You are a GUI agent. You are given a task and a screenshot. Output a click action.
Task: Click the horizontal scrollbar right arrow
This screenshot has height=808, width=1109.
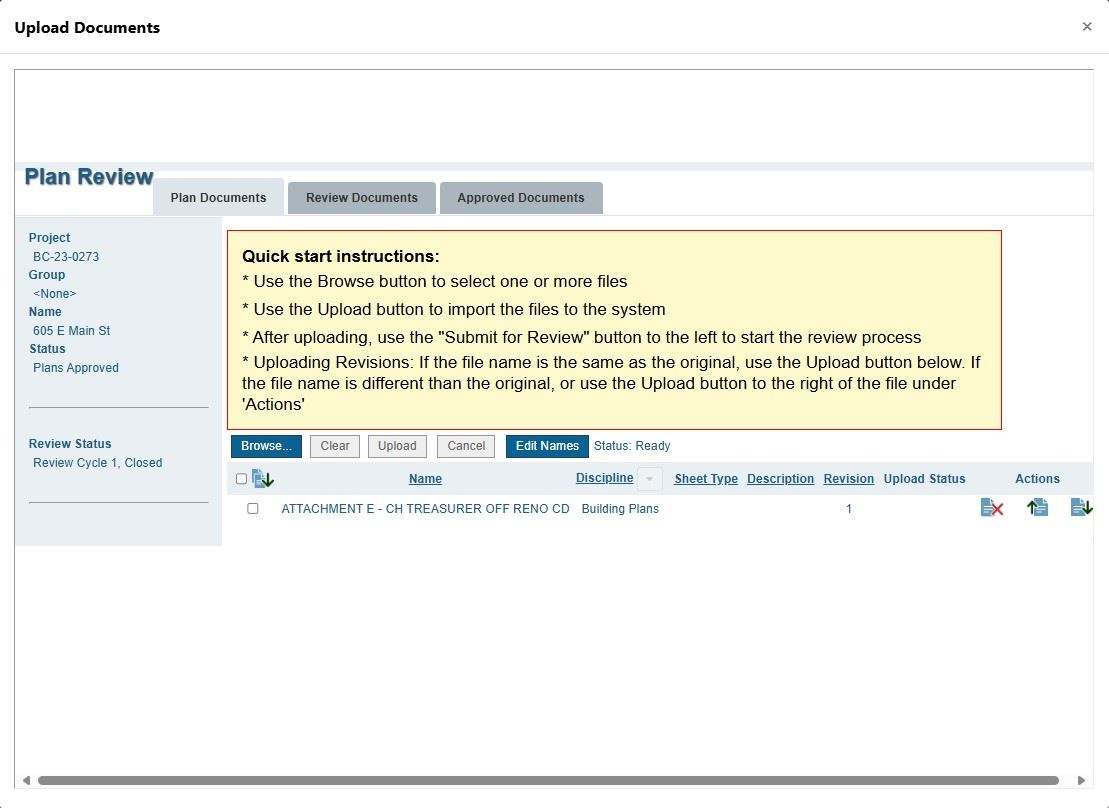tap(1081, 780)
